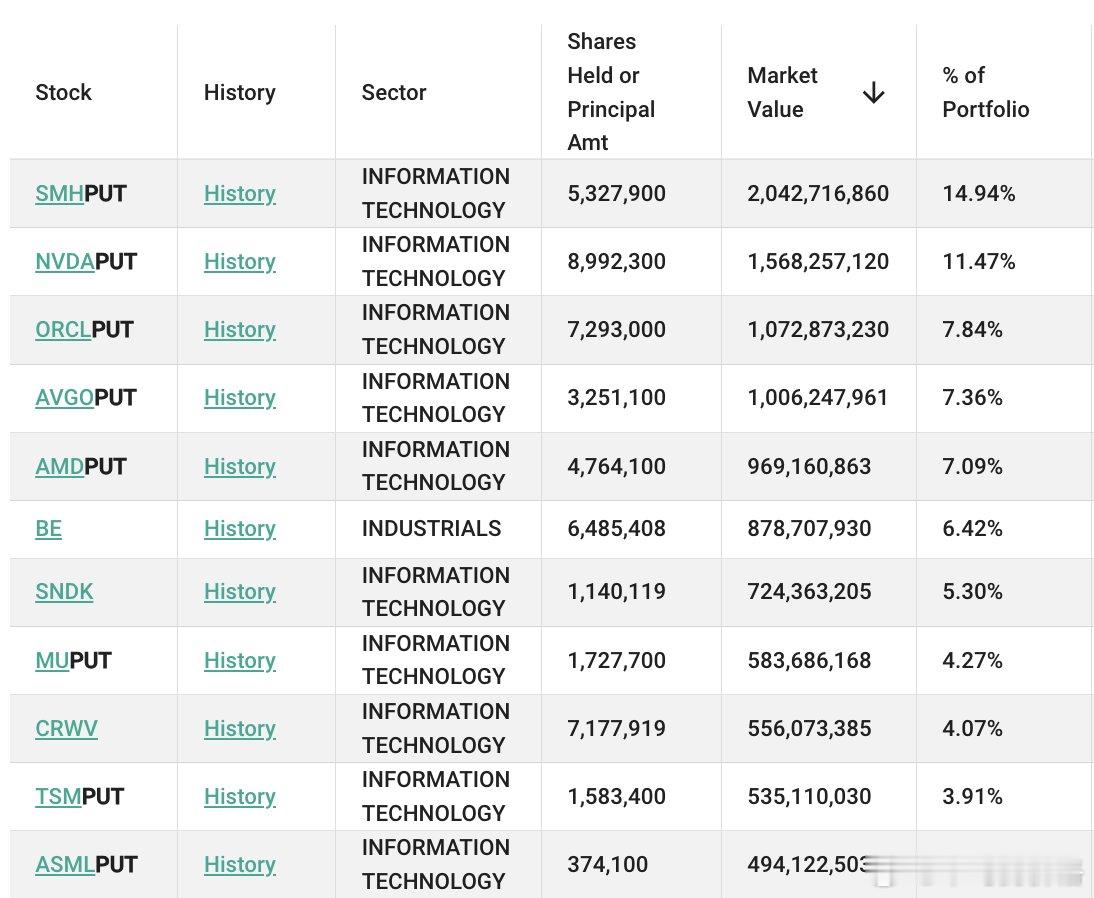Select shares value 374,100
This screenshot has width=1094, height=898.
coord(608,865)
